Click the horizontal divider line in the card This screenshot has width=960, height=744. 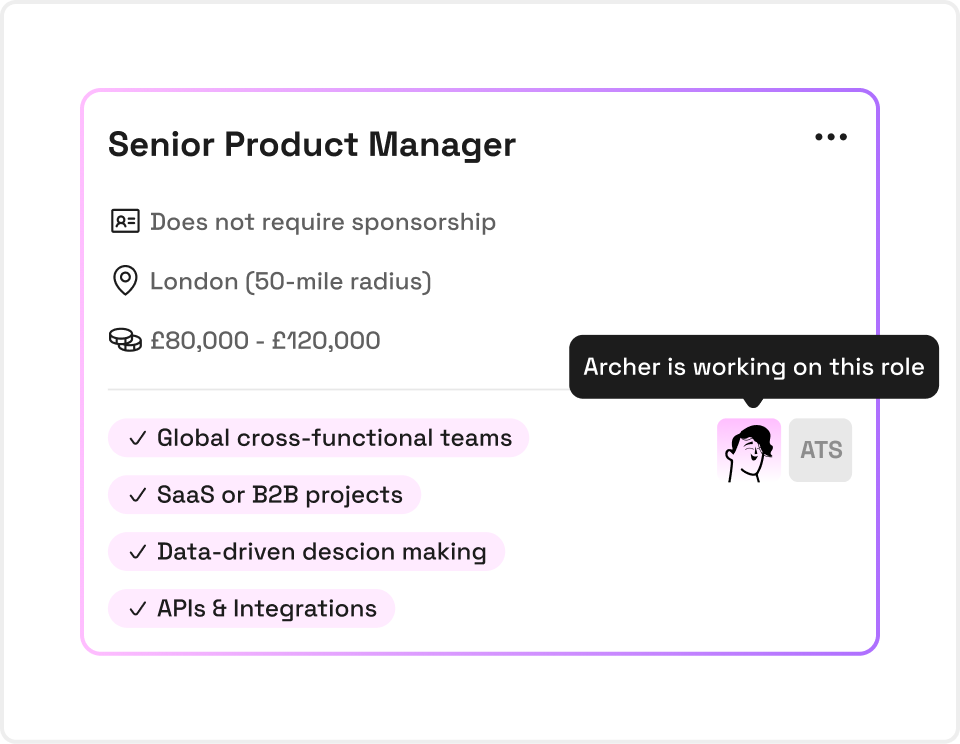tap(339, 389)
